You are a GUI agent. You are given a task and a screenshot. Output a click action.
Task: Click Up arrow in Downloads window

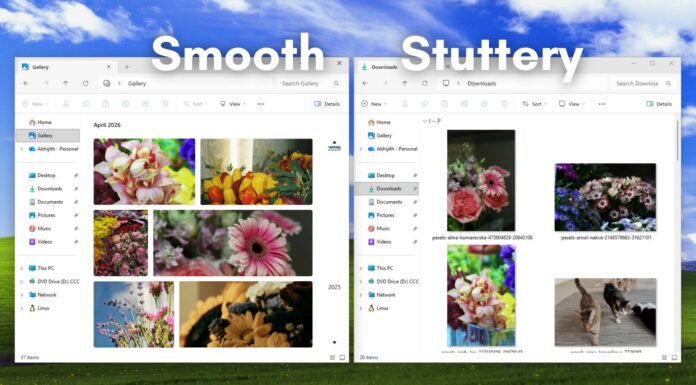405,83
